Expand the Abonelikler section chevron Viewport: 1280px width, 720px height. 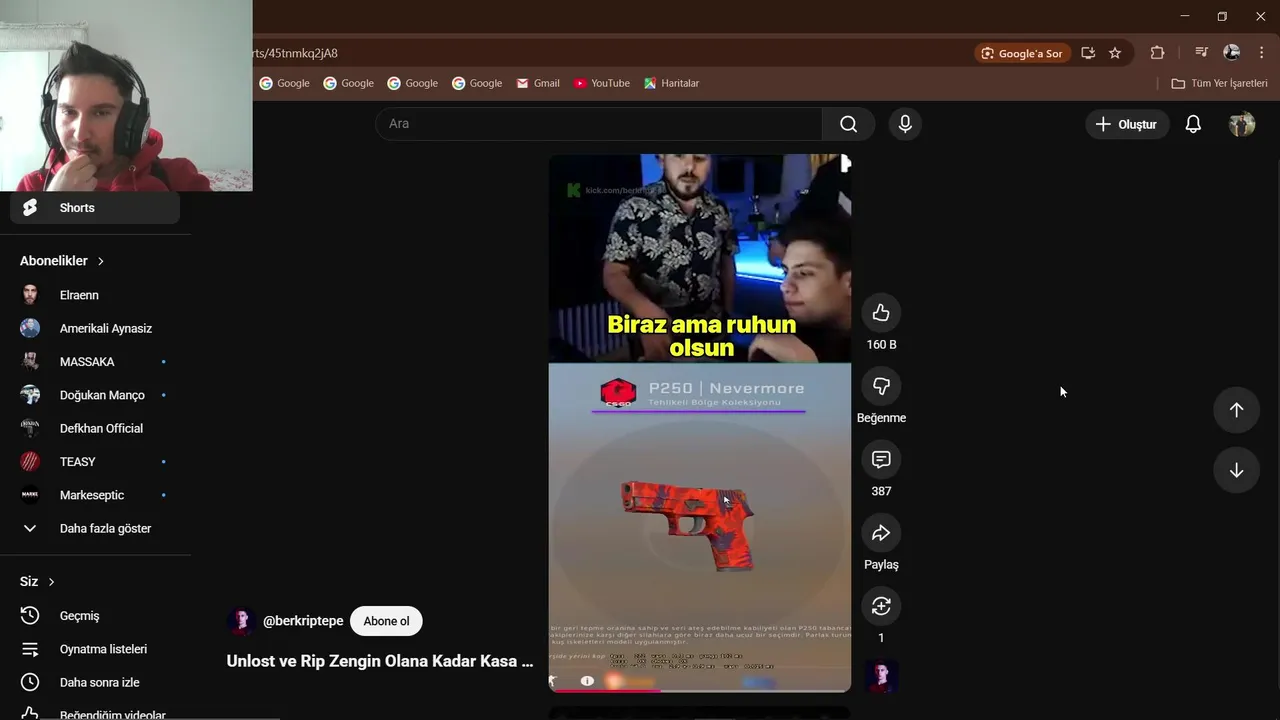(100, 261)
